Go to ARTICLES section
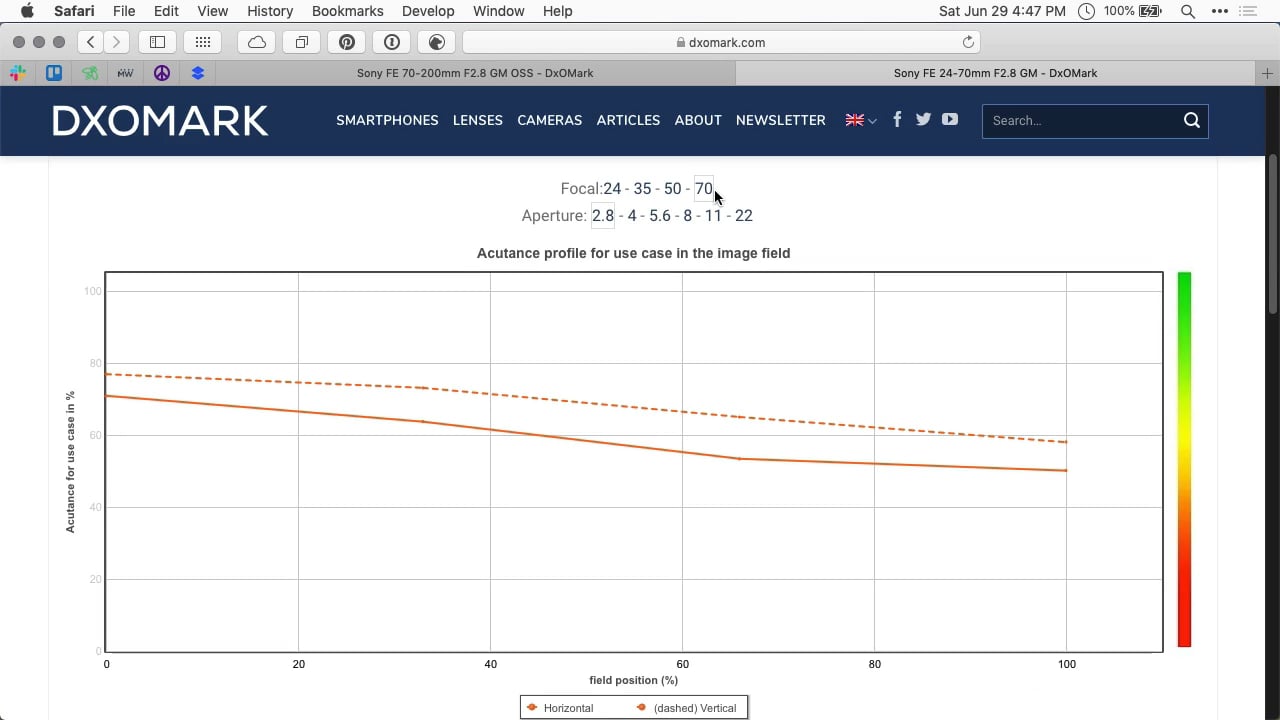The width and height of the screenshot is (1280, 720). pos(628,120)
